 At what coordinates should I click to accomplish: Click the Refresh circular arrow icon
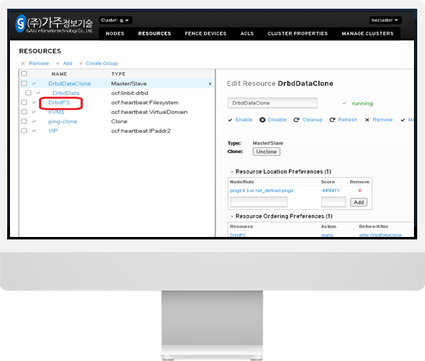332,120
